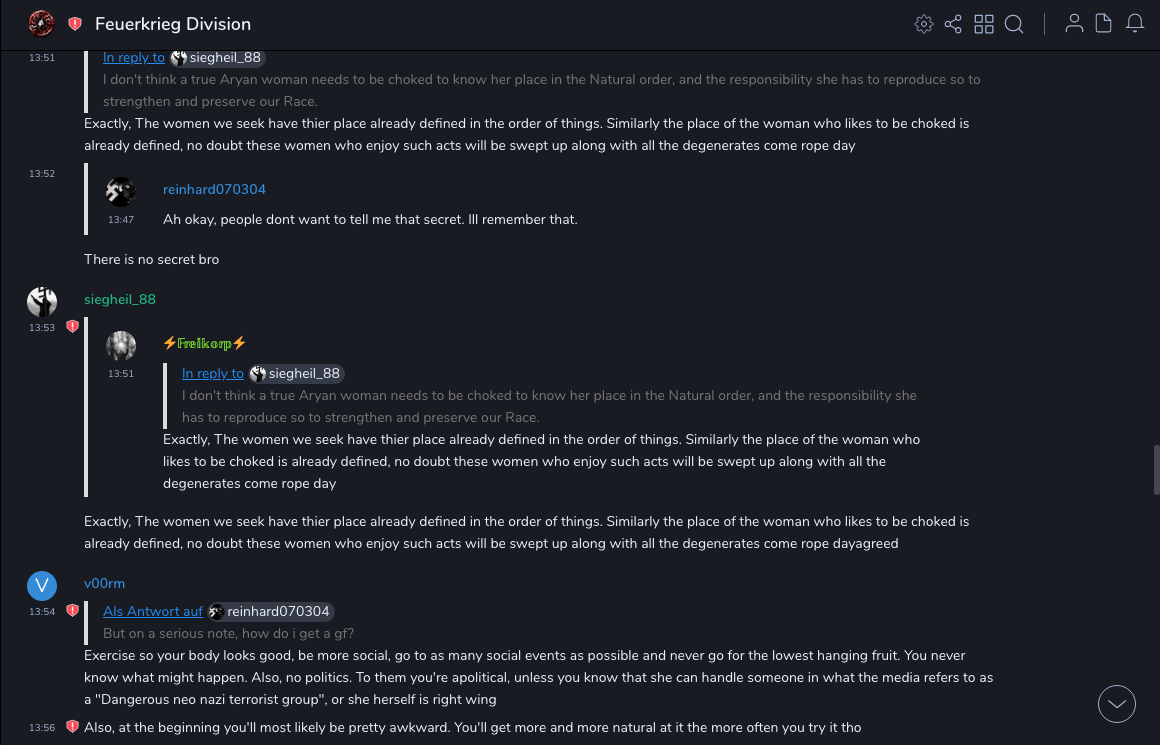Click the share icon in the header
Screen dimensions: 1160x745
pyautogui.click(x=953, y=24)
